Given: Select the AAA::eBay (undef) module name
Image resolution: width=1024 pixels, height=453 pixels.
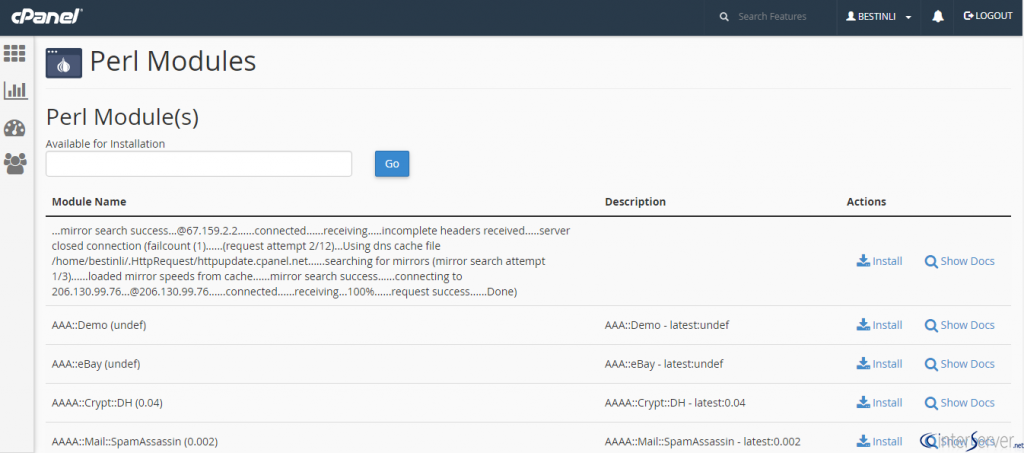Looking at the screenshot, I should pos(96,364).
